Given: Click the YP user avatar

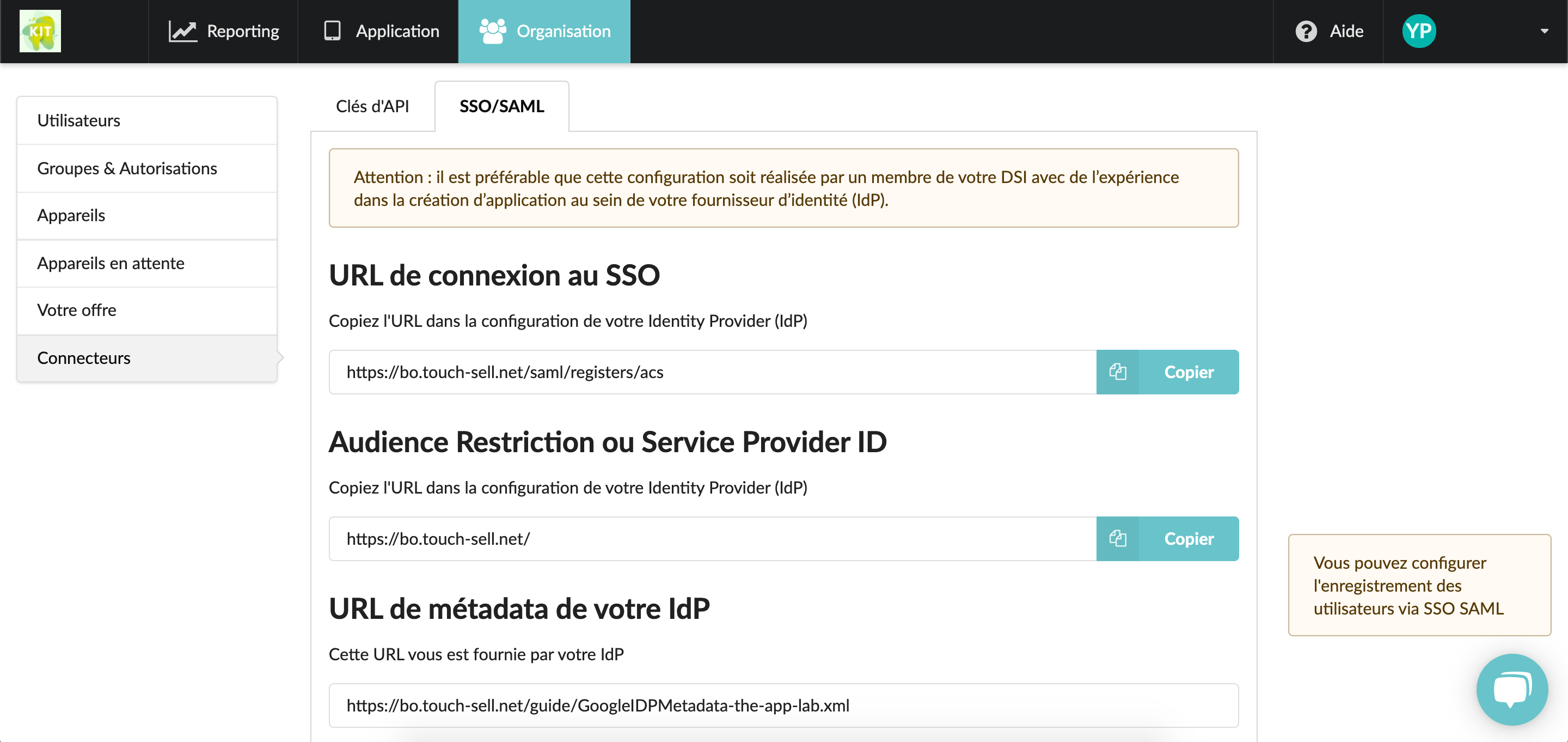Looking at the screenshot, I should pyautogui.click(x=1419, y=31).
